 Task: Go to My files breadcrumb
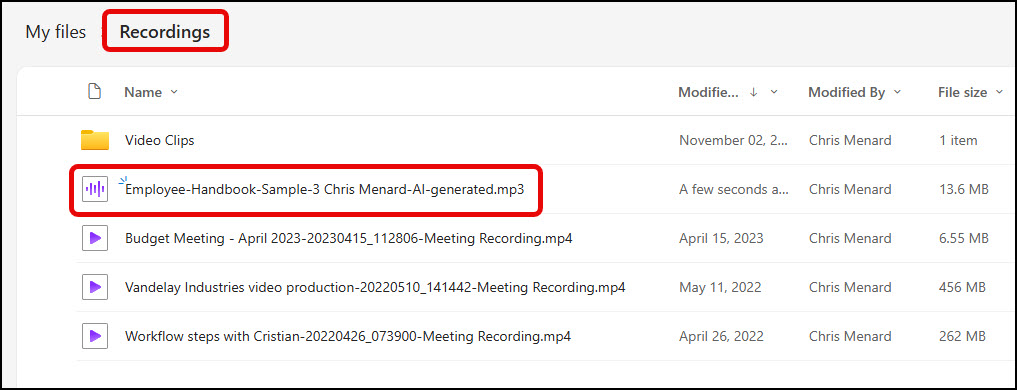pos(56,32)
